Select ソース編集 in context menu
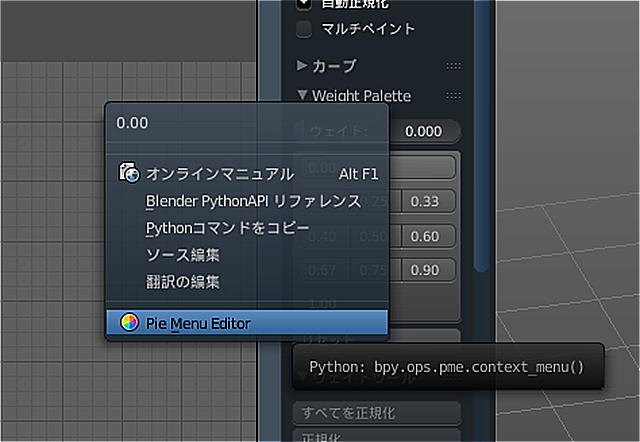 (247, 255)
